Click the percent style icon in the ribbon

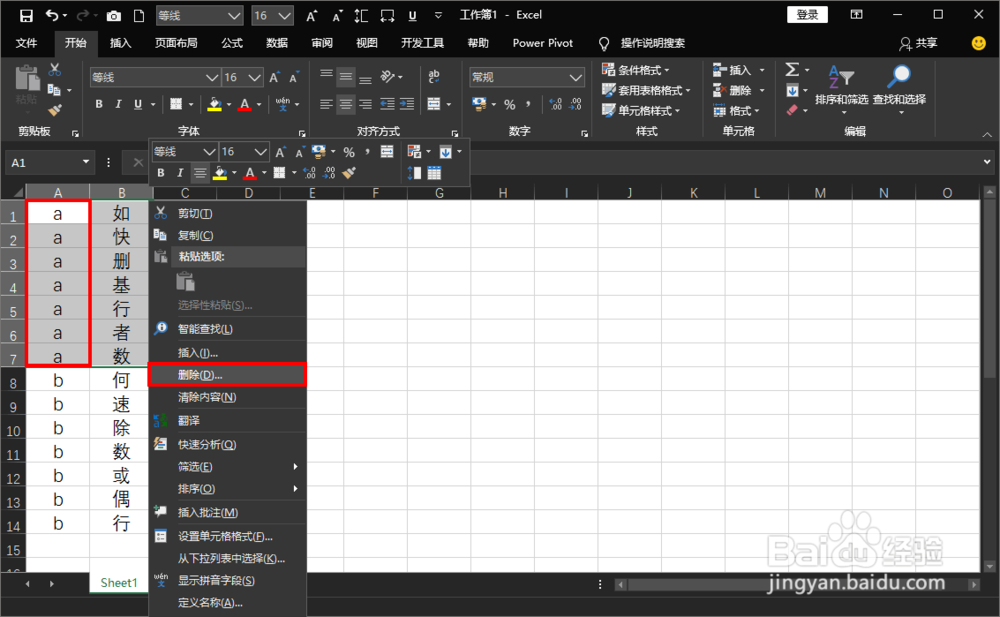[x=510, y=104]
